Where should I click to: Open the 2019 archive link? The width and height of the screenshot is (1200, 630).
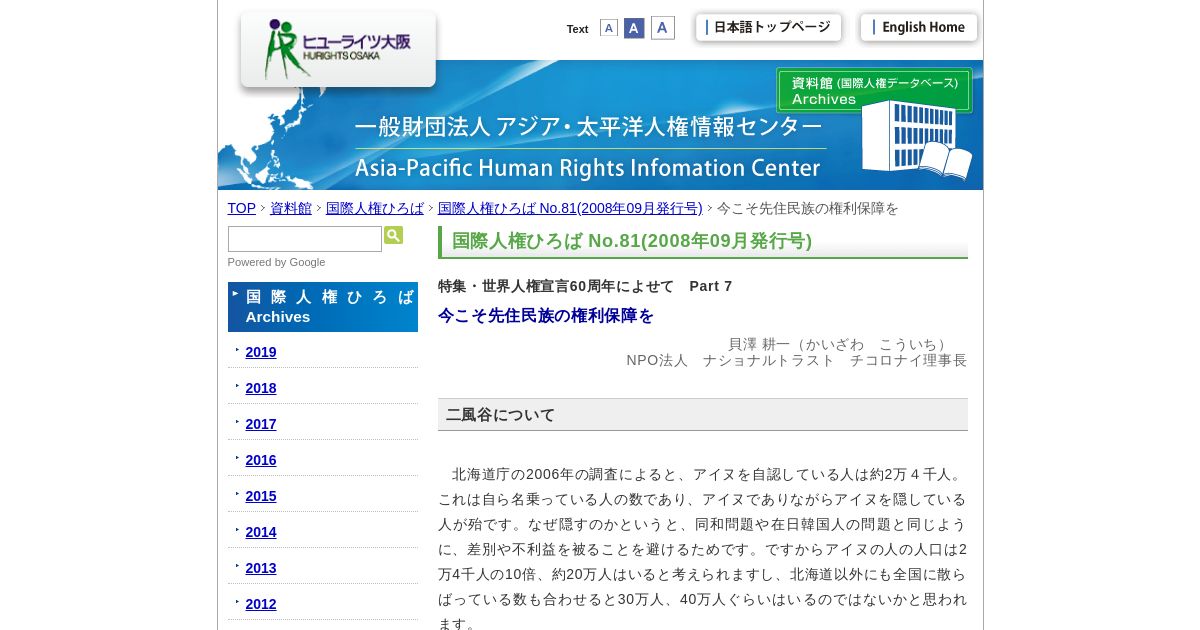[261, 352]
